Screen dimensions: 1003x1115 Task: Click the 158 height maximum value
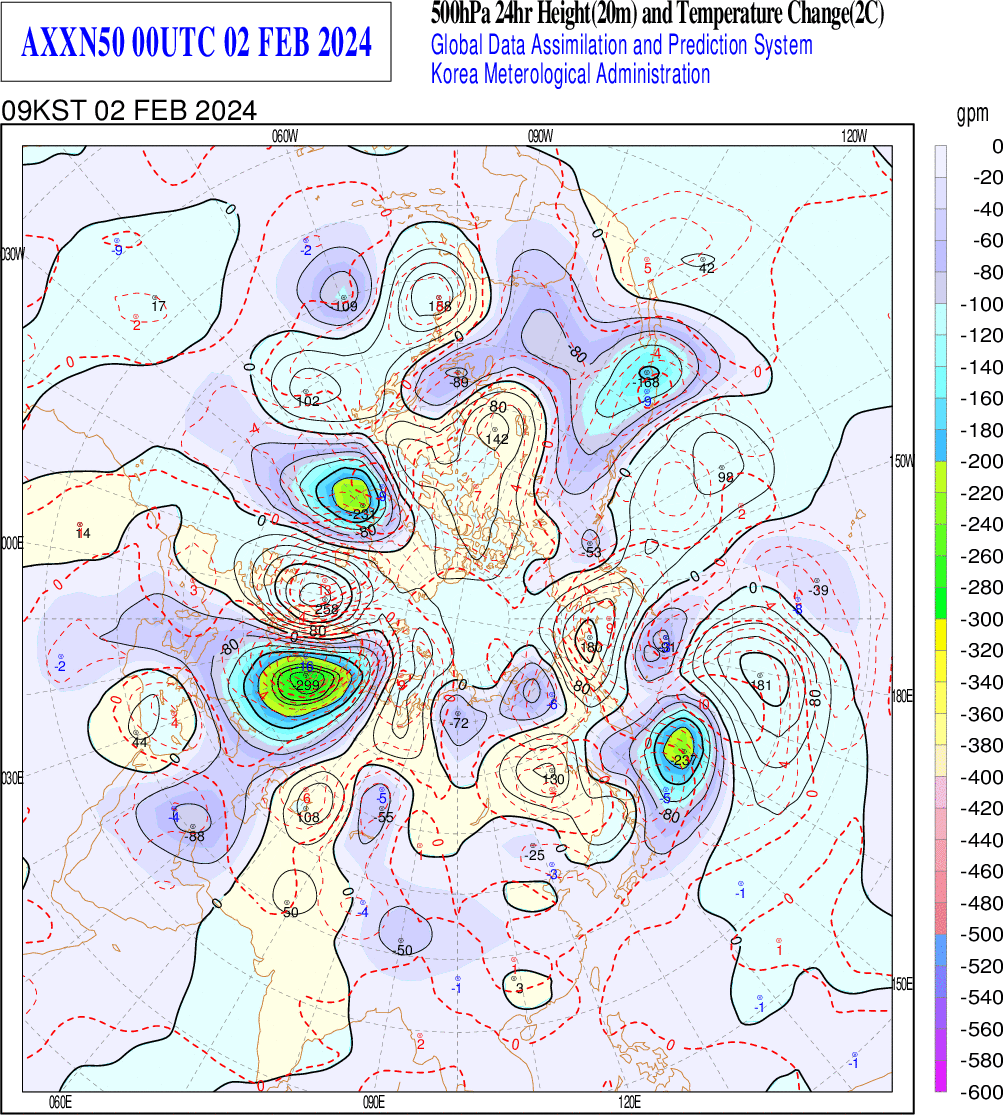440,306
